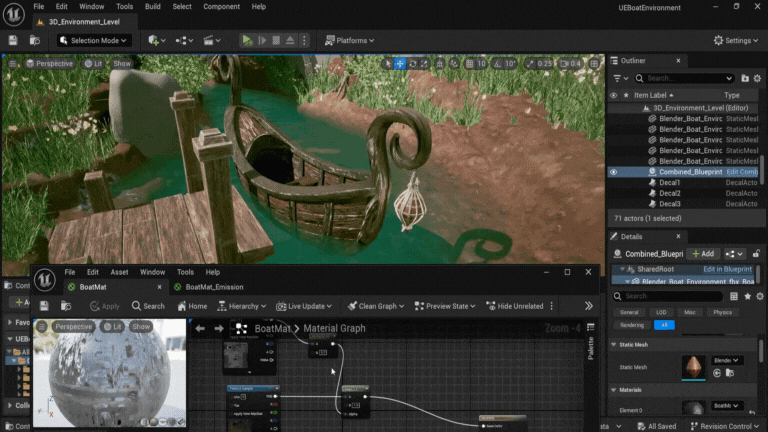Open the Outliner filter dropdown
The image size is (768, 432).
[621, 78]
